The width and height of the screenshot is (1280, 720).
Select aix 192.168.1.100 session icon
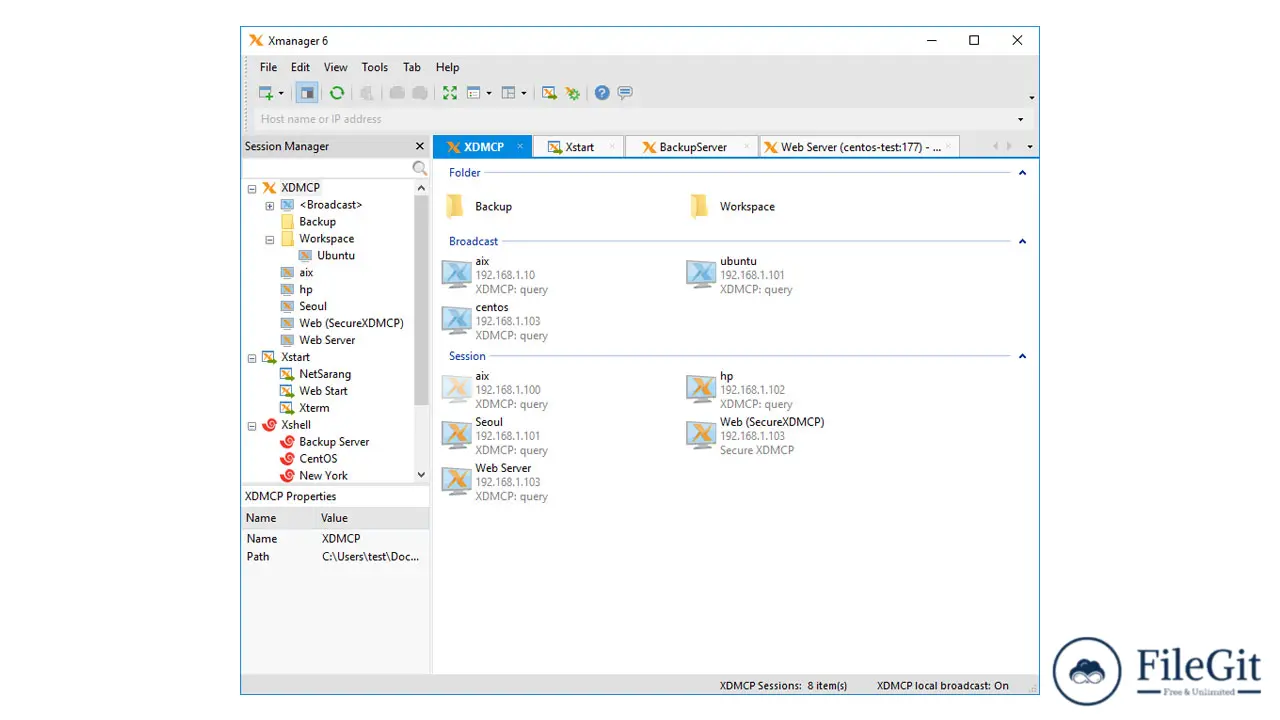(457, 389)
